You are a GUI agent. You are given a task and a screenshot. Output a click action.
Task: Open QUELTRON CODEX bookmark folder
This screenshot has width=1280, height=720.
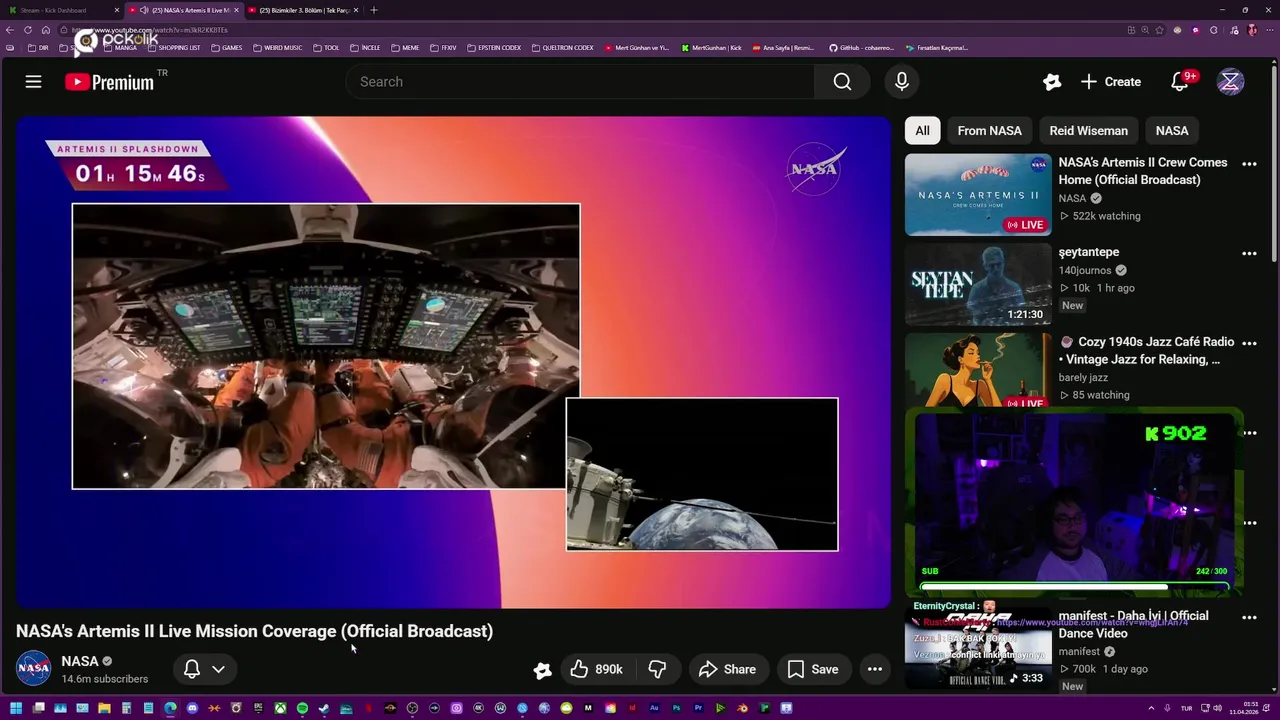point(563,48)
